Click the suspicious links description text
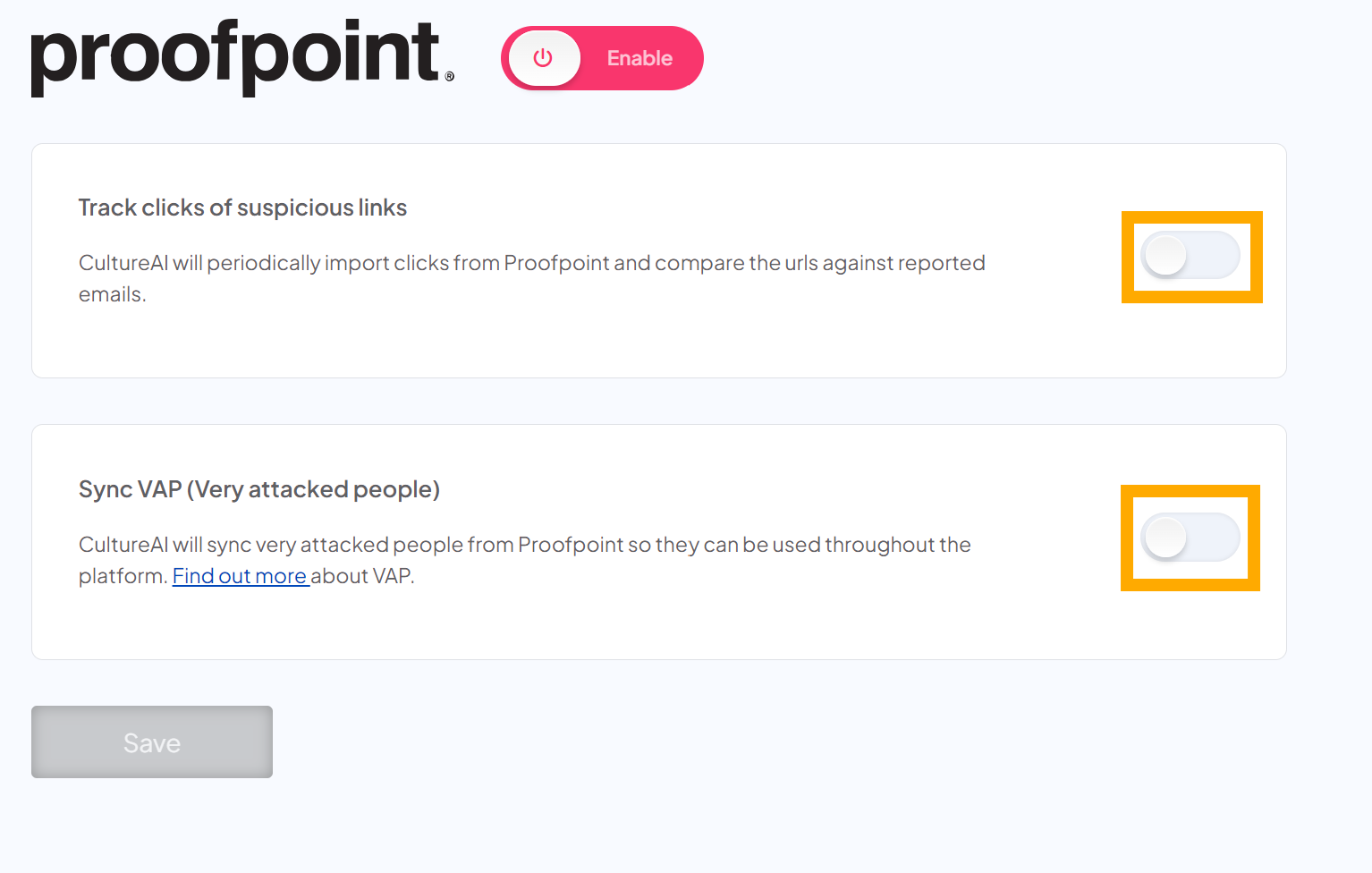 tap(531, 277)
